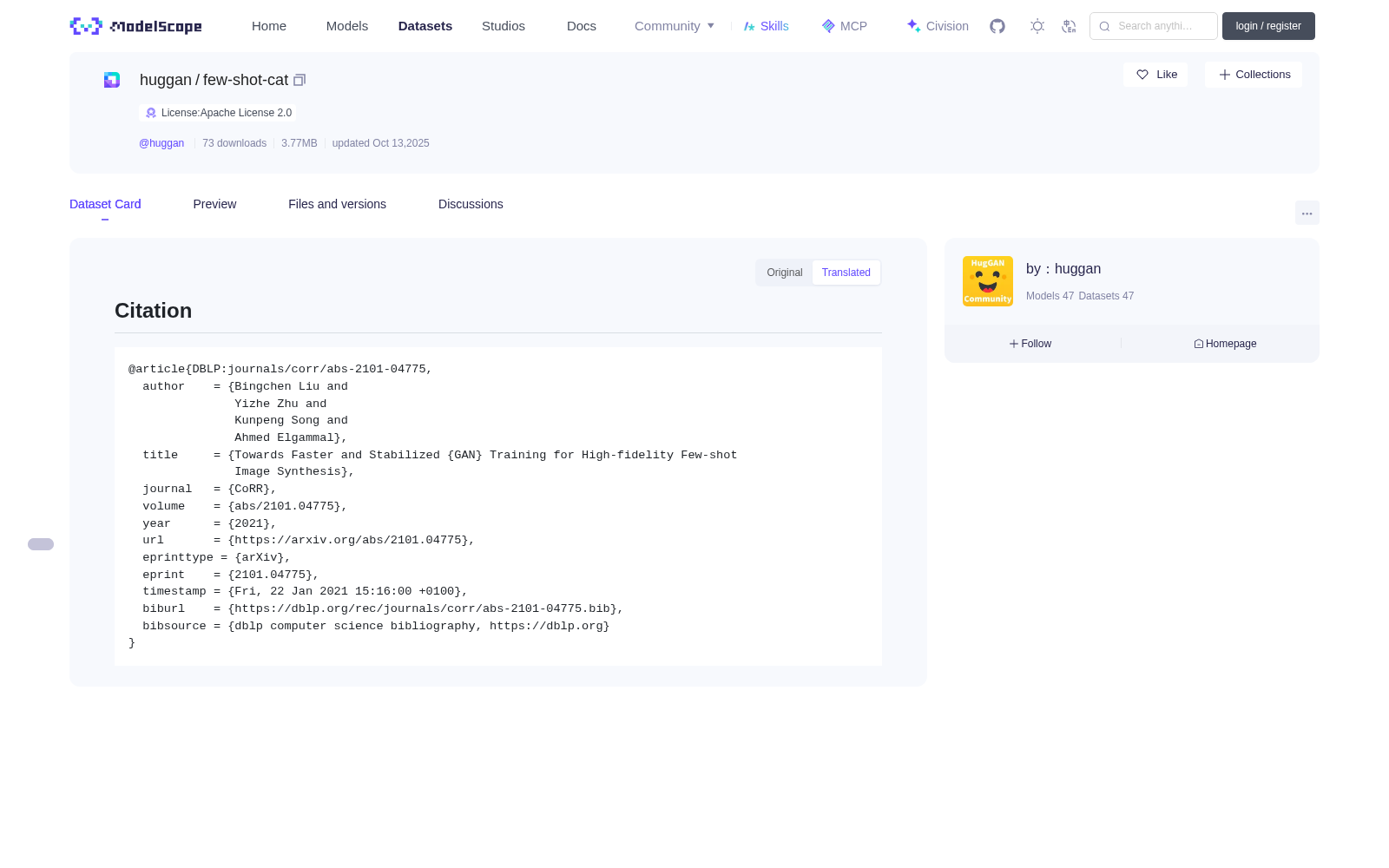This screenshot has height=868, width=1389.
Task: Click the HugGAN Community avatar
Action: (x=988, y=281)
